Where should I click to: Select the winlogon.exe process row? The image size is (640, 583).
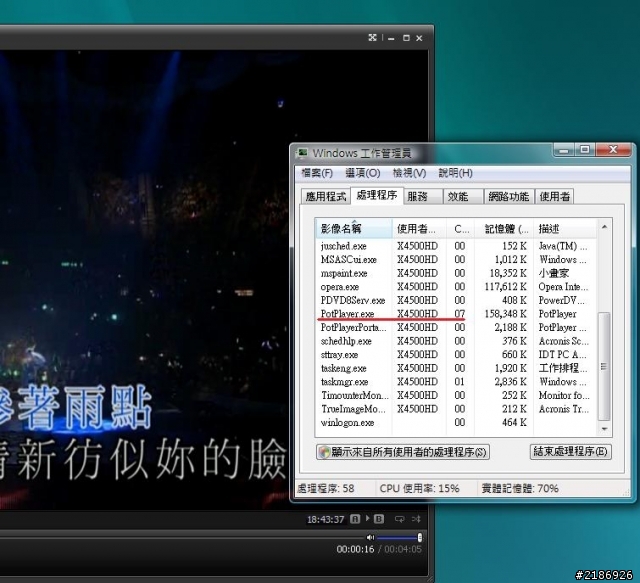pos(456,423)
